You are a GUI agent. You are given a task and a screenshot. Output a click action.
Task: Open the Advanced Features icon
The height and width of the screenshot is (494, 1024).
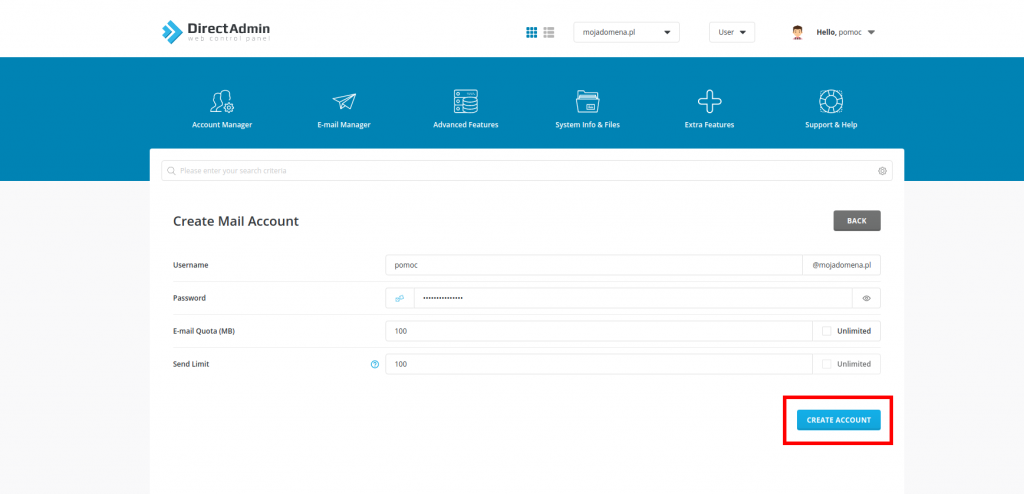click(x=465, y=102)
